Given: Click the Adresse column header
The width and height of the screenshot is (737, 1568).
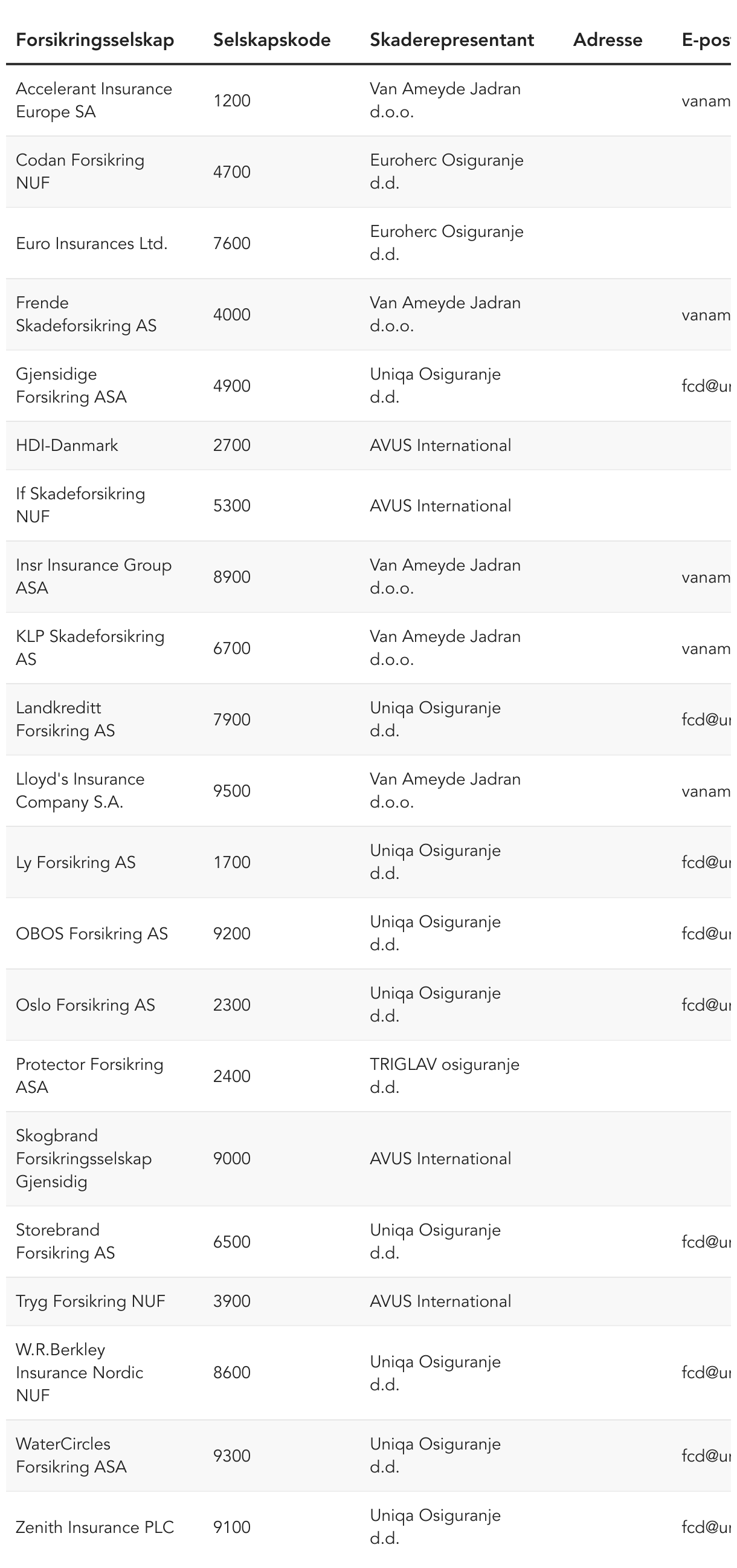Looking at the screenshot, I should [x=608, y=40].
